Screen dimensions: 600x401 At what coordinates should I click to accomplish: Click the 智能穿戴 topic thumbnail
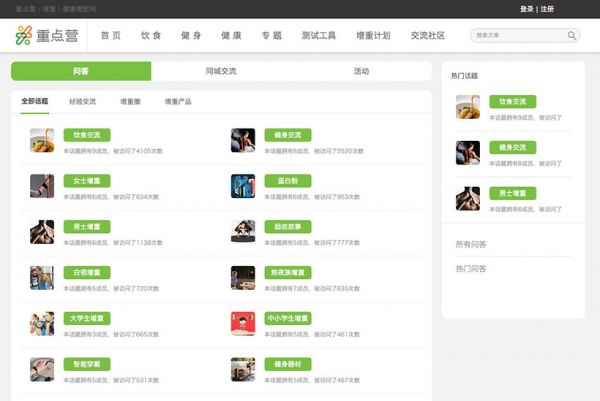(42, 370)
